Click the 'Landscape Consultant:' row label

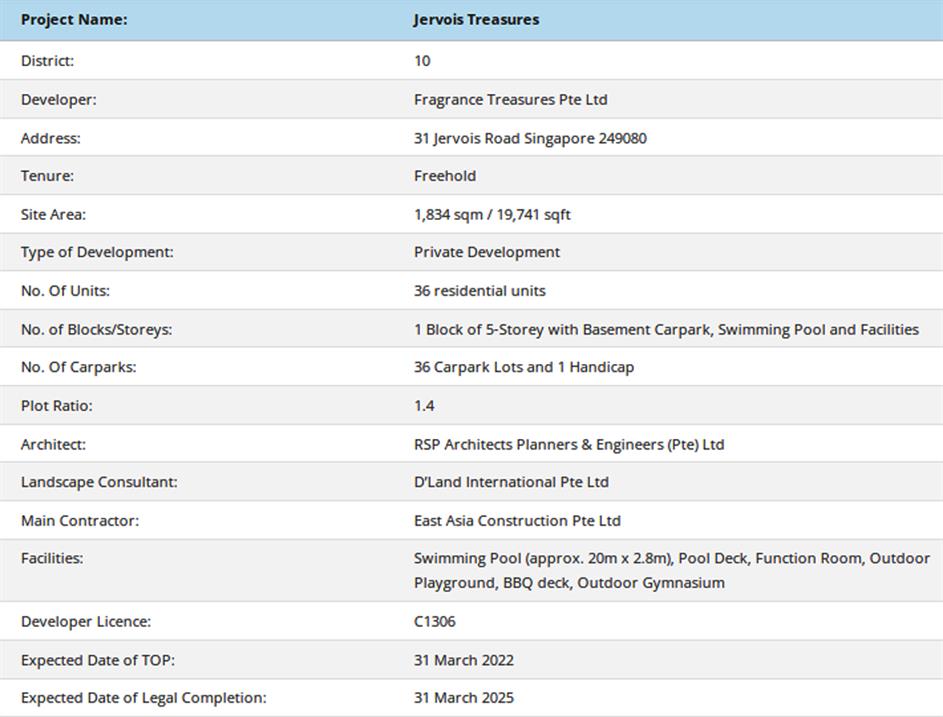(x=99, y=482)
